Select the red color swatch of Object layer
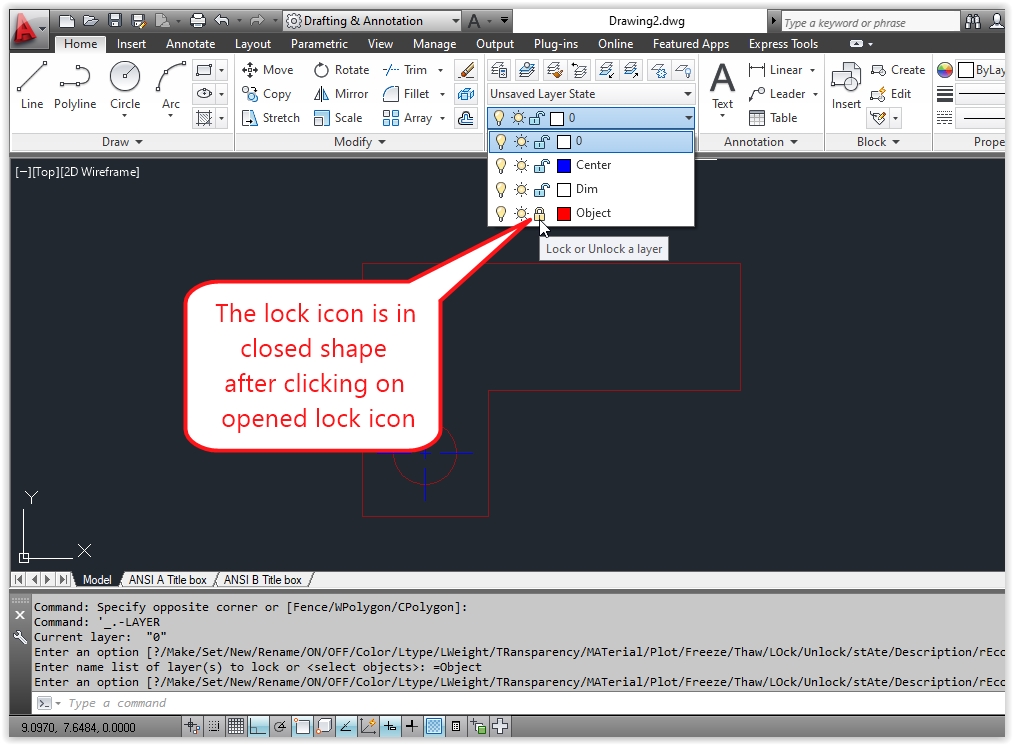The image size is (1013, 745). tap(565, 213)
